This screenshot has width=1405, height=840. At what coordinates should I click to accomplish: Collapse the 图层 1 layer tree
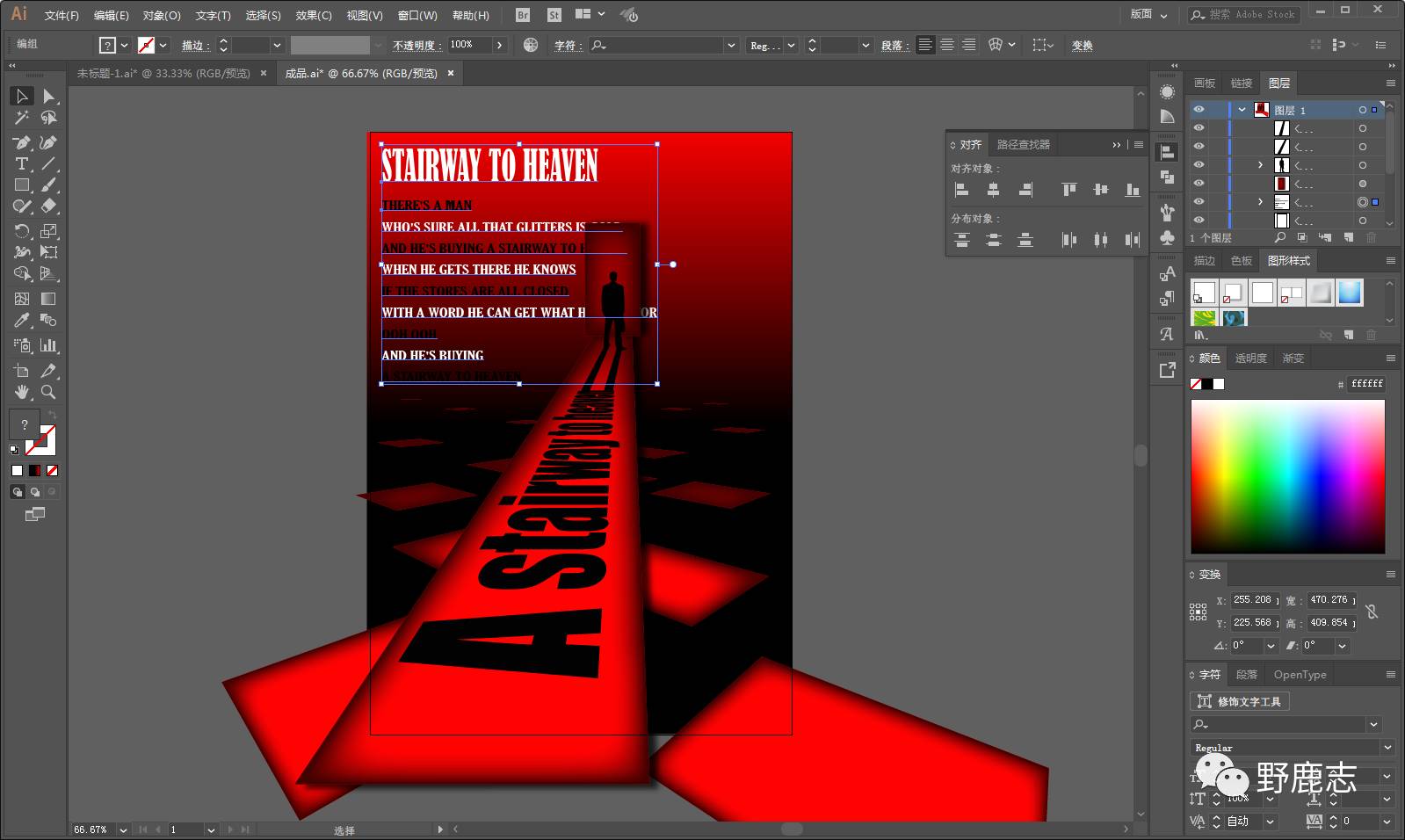pyautogui.click(x=1242, y=110)
